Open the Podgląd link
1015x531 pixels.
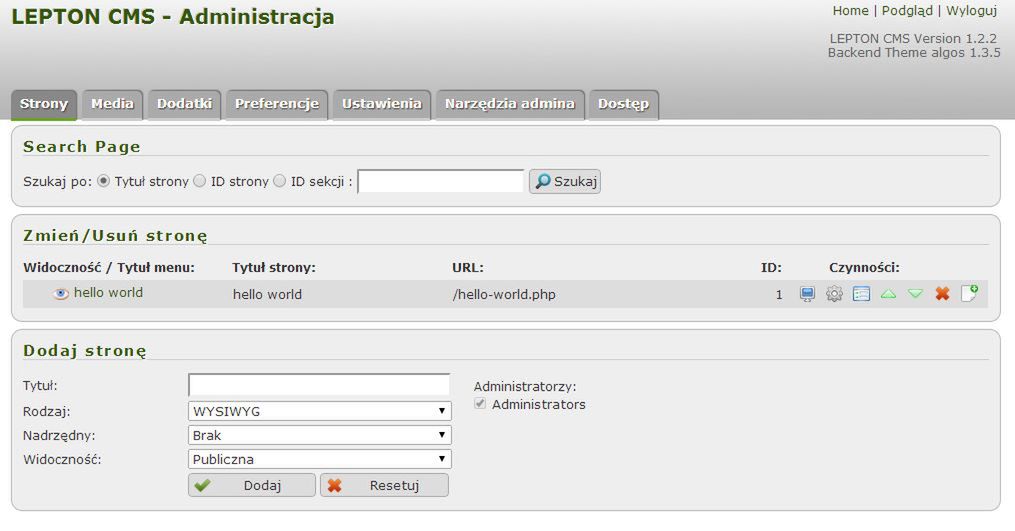pos(907,11)
